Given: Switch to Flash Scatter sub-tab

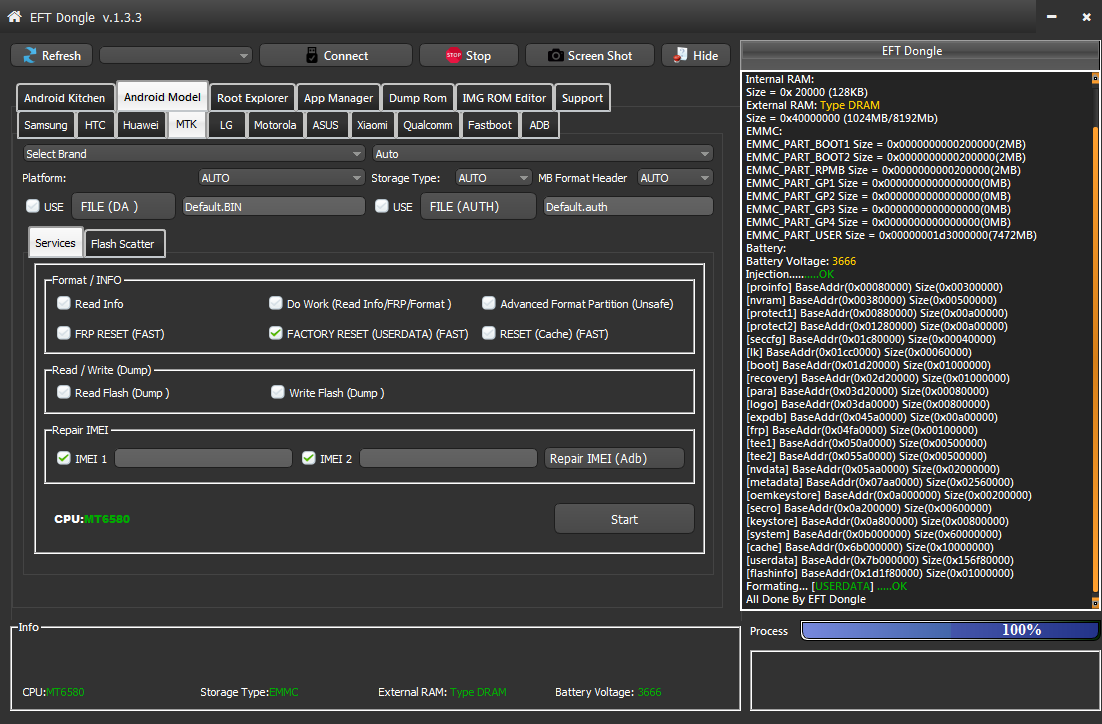Looking at the screenshot, I should click(x=122, y=244).
